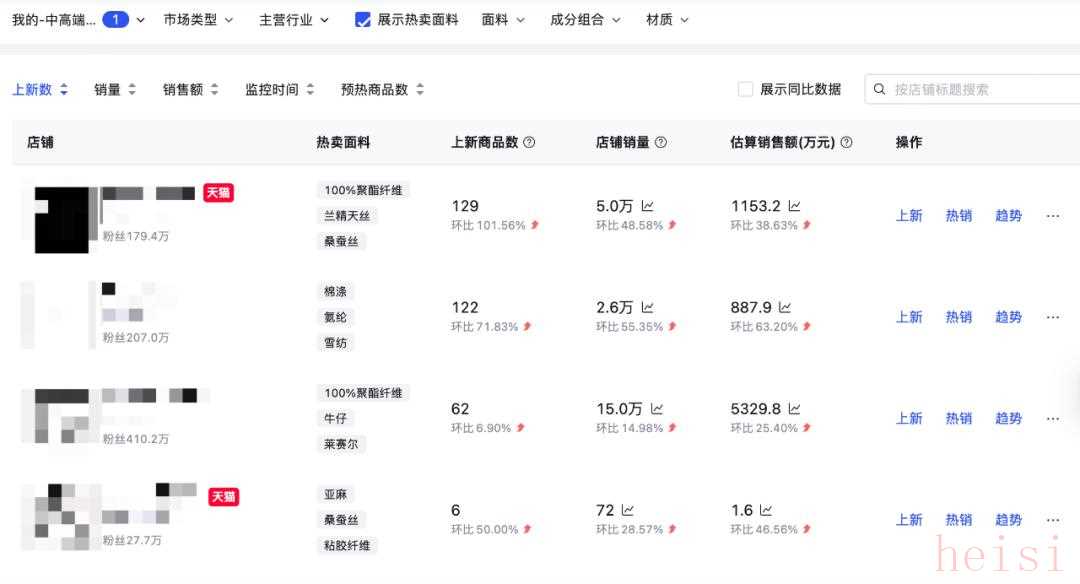Screen dimensions: 1080x584
Task: Click the more options ellipsis in first store row
Action: [1052, 216]
